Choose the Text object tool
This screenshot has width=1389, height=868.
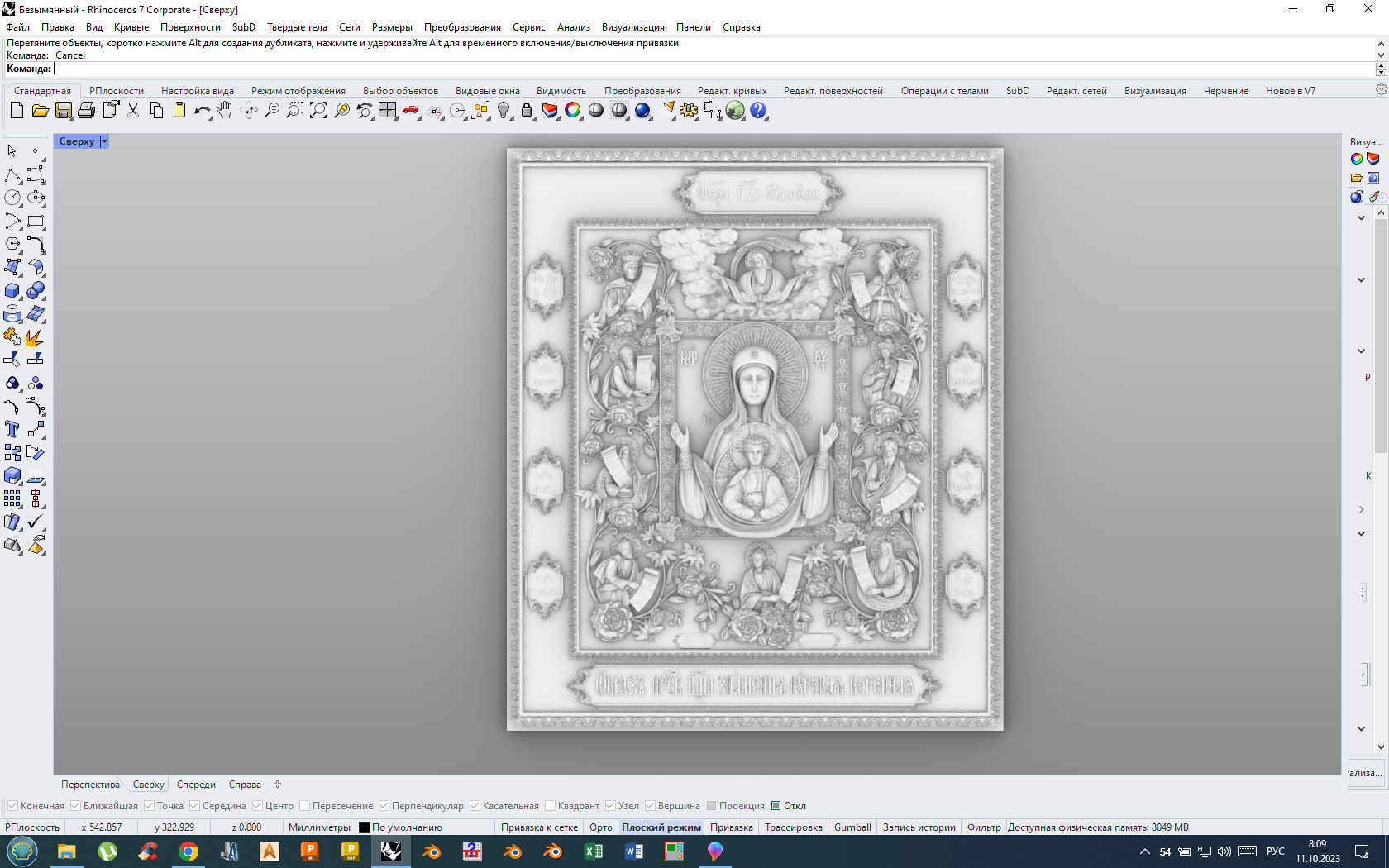12,429
